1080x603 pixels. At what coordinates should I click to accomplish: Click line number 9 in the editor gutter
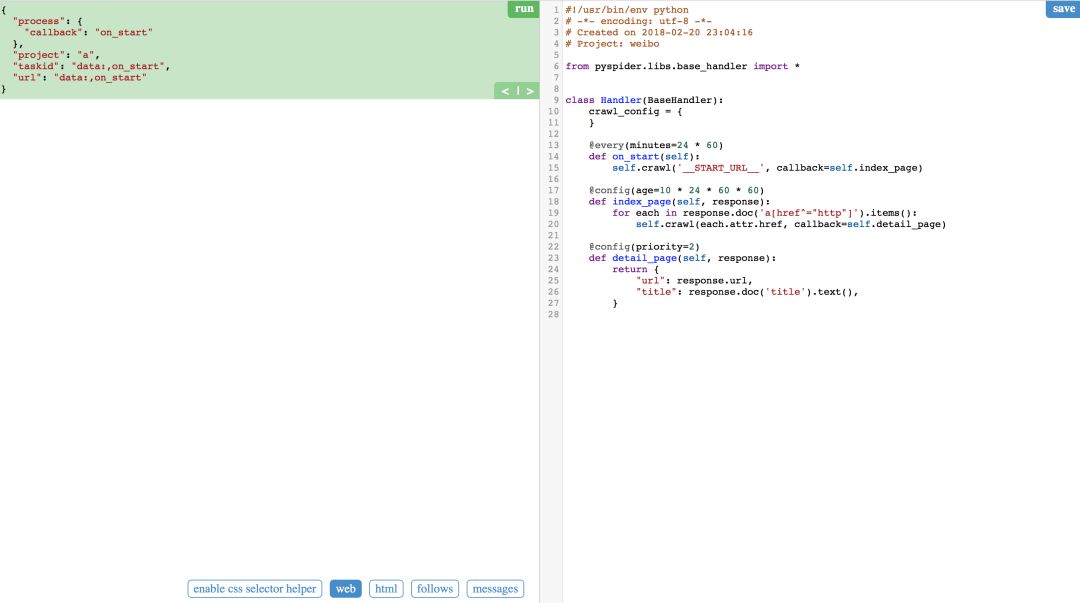[556, 100]
